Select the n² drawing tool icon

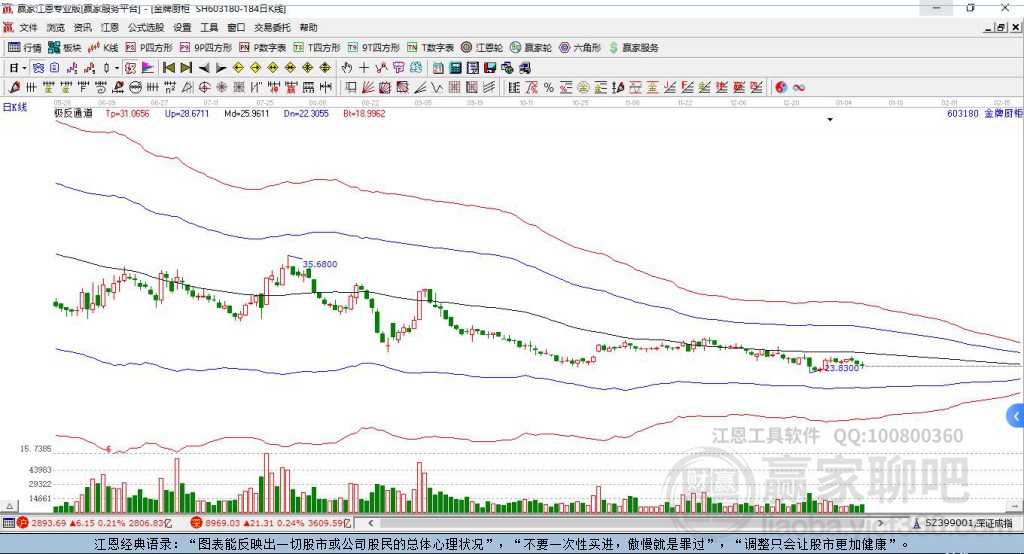(x=170, y=88)
